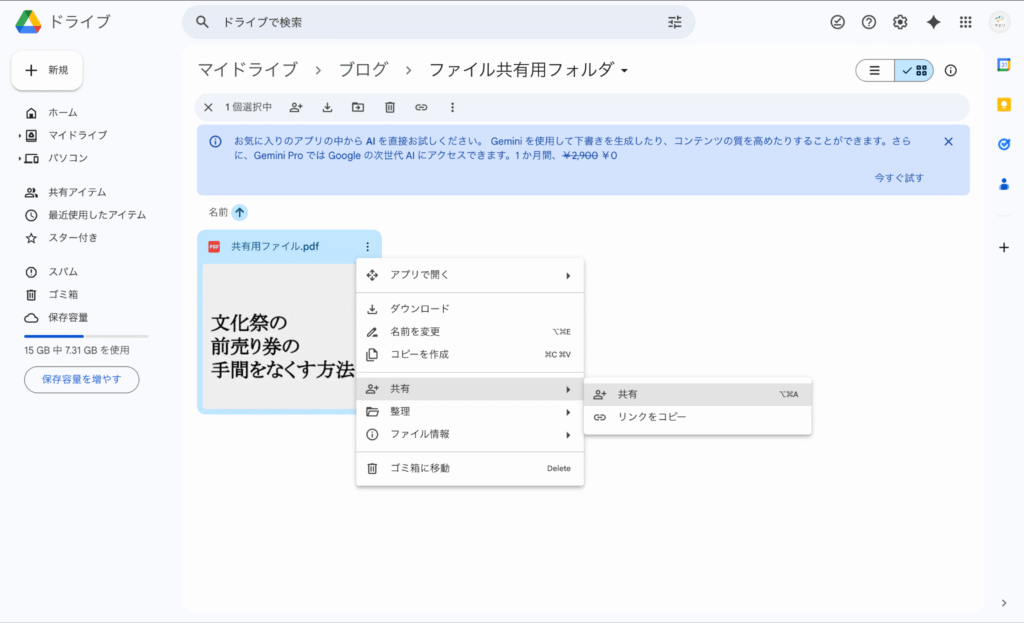
Task: Click the download icon in selection toolbar
Action: pos(327,107)
